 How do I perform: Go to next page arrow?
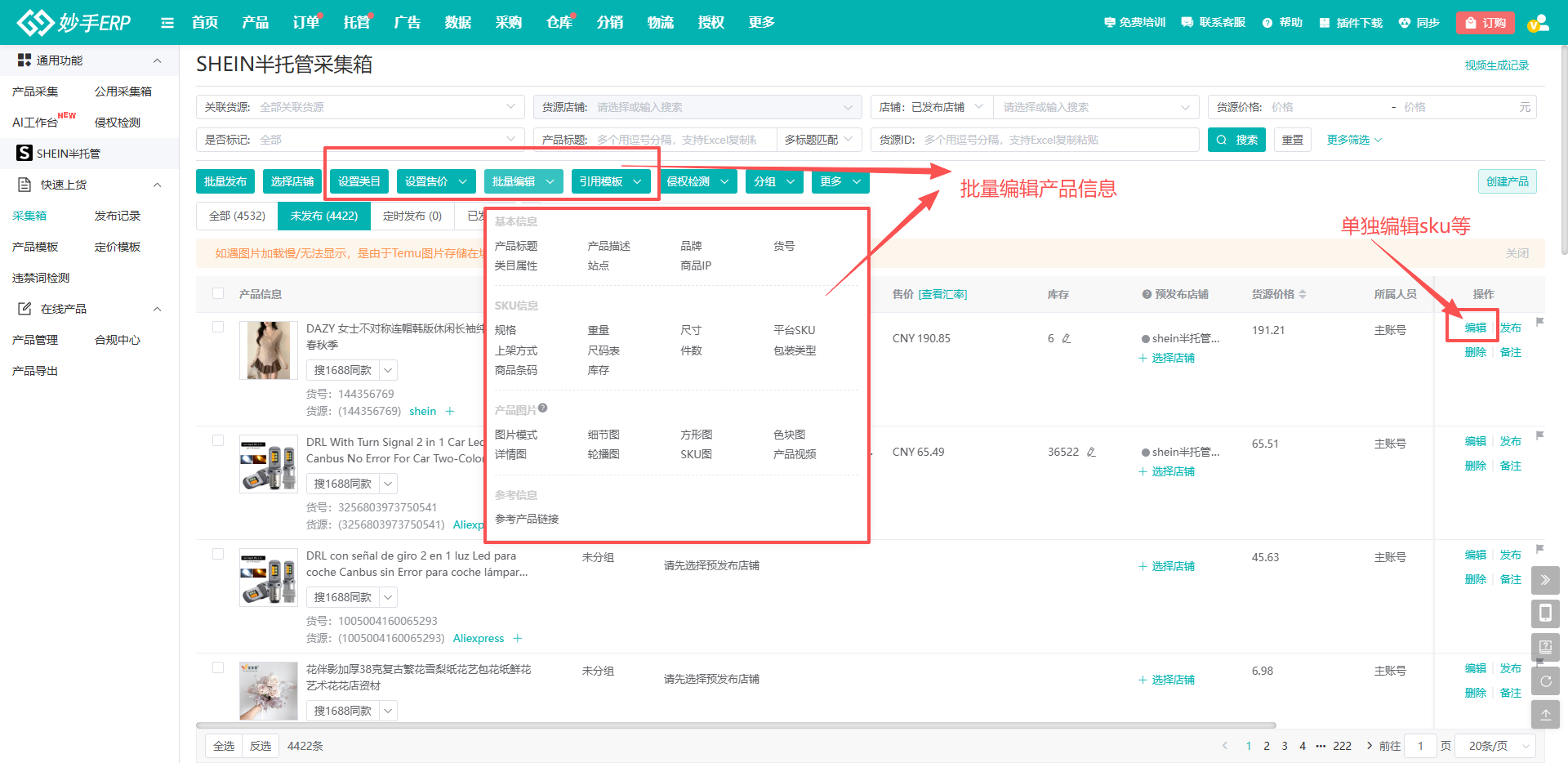1369,746
